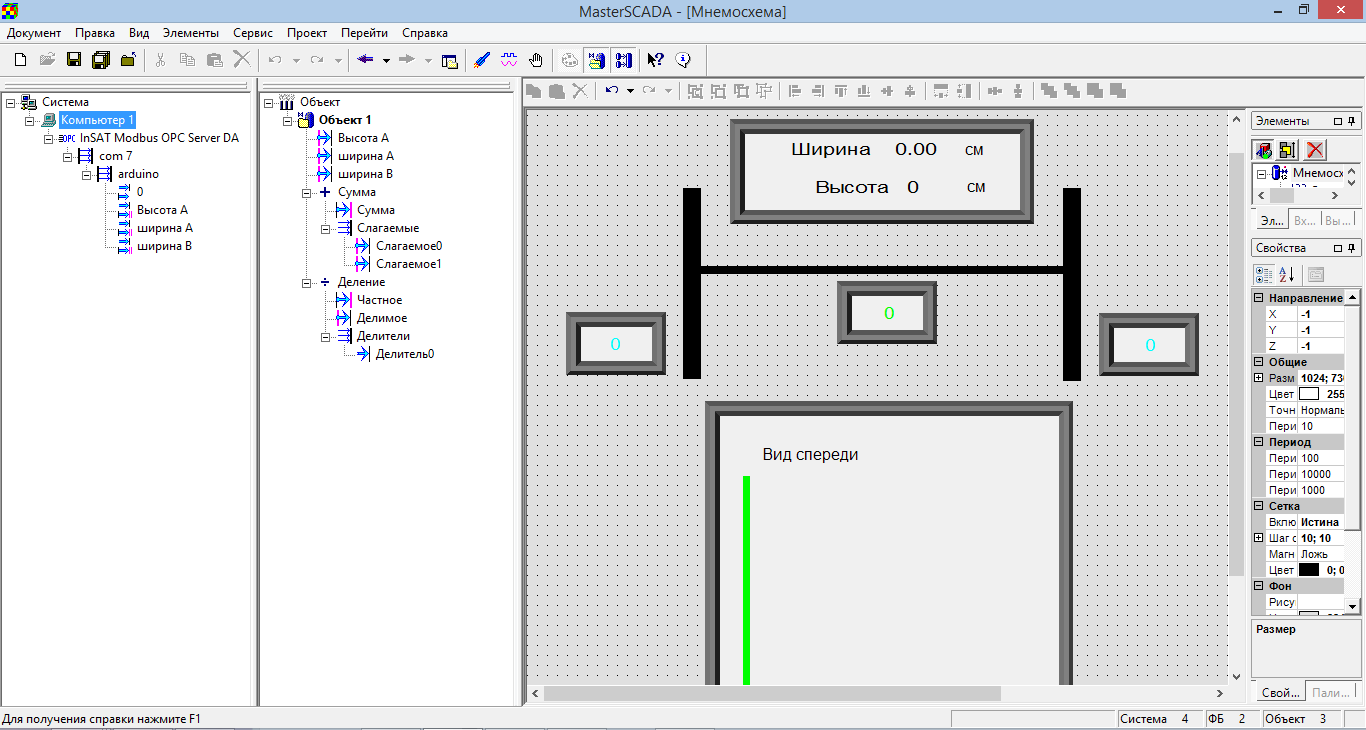Click the Save All icon
The height and width of the screenshot is (730, 1366).
(101, 60)
